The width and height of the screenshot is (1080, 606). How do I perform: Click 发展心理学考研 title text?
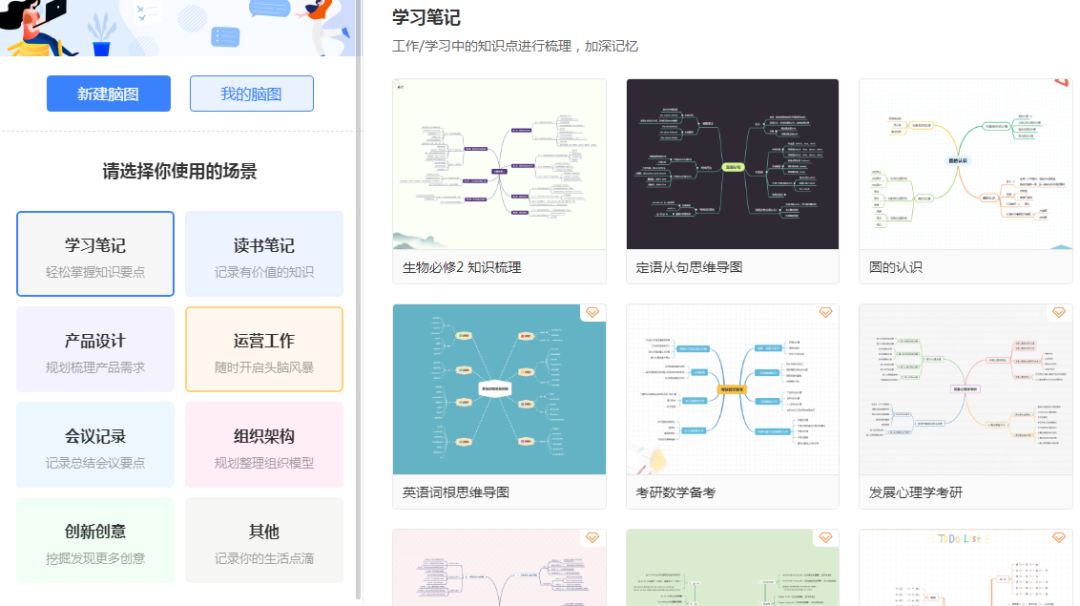point(915,492)
